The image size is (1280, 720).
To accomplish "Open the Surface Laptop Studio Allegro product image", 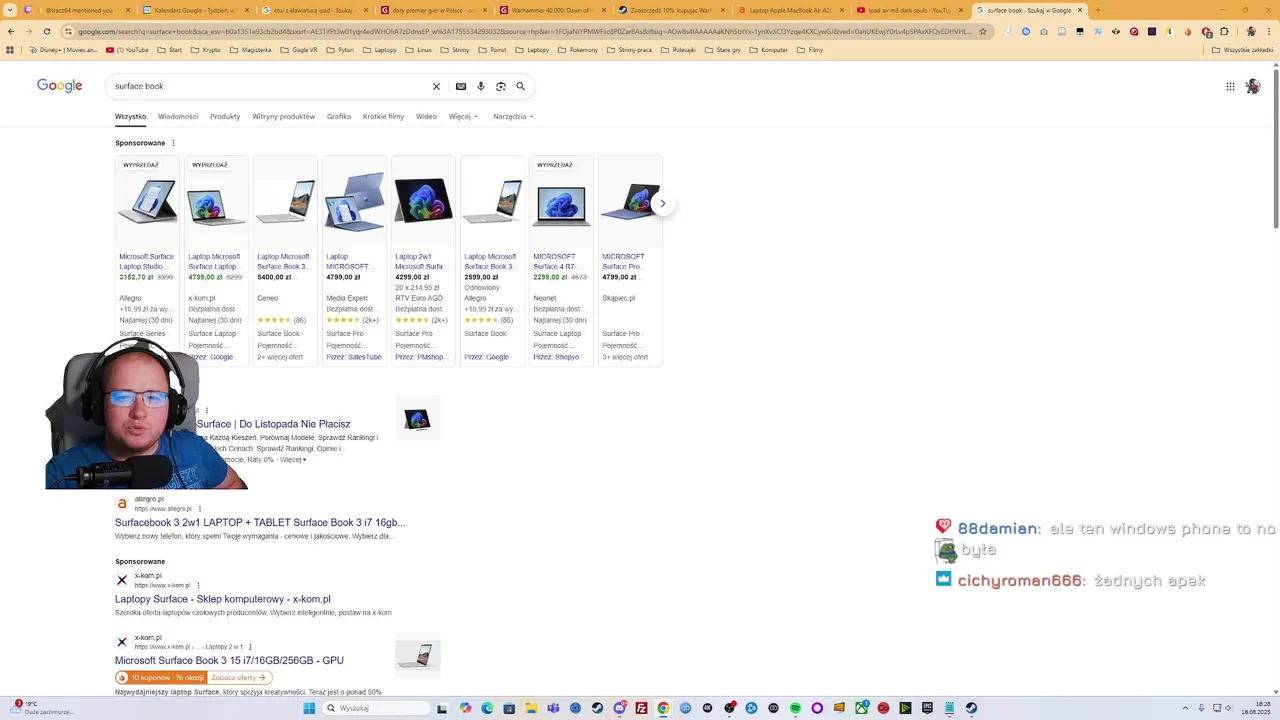I will [x=147, y=203].
